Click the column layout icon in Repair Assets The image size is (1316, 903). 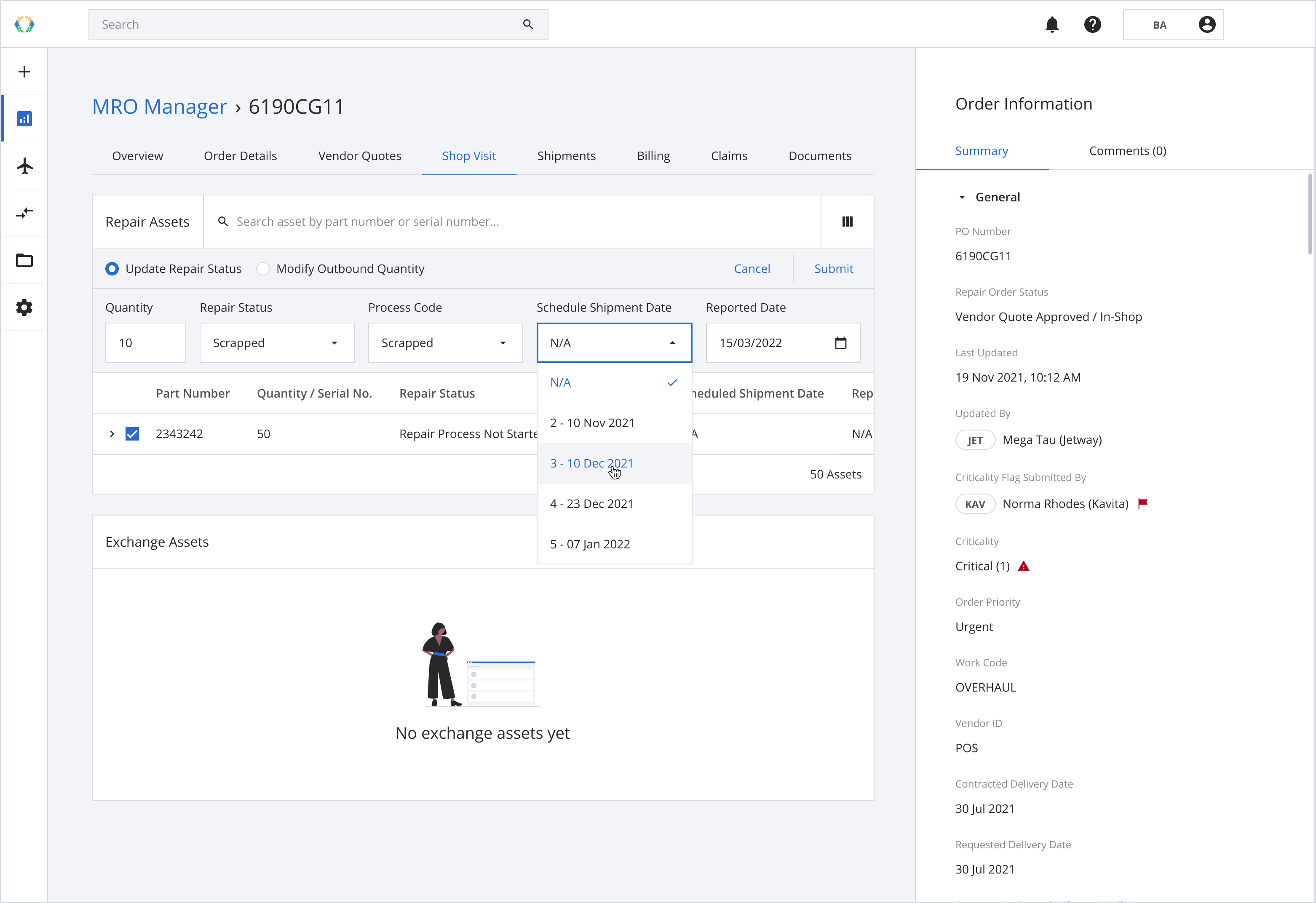[x=847, y=222]
